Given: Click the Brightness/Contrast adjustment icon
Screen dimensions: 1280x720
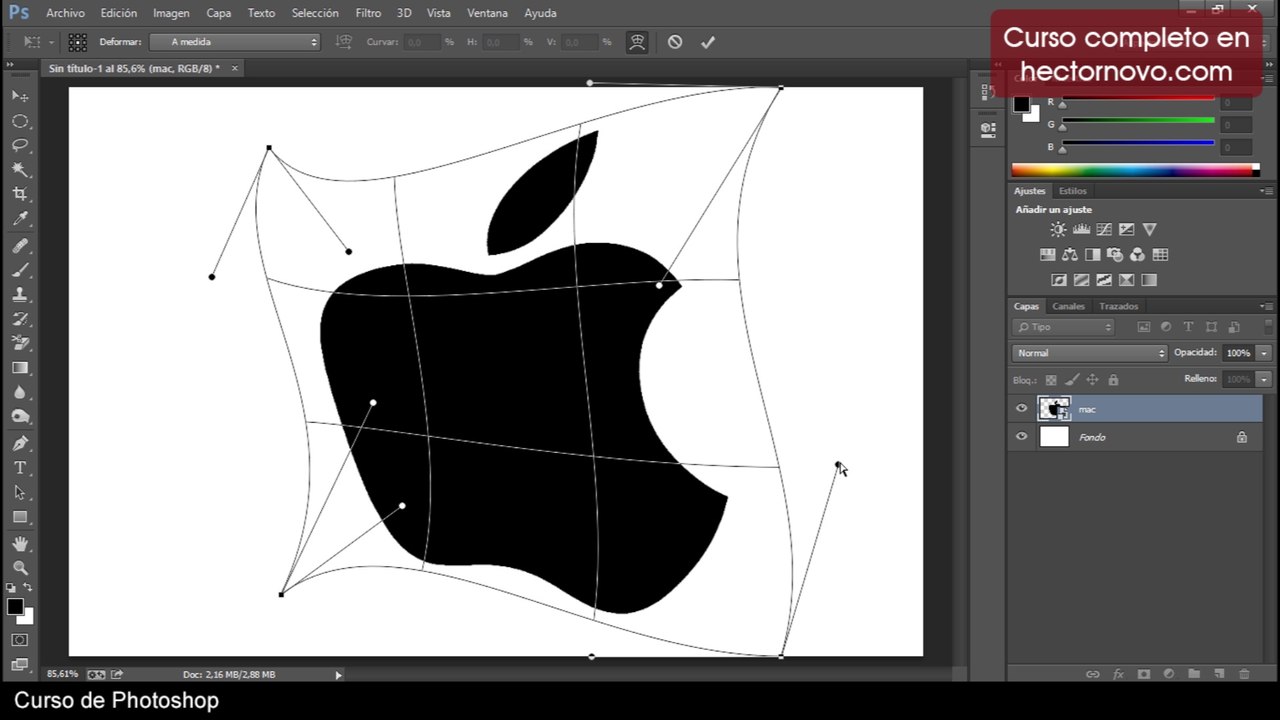Looking at the screenshot, I should (1058, 230).
